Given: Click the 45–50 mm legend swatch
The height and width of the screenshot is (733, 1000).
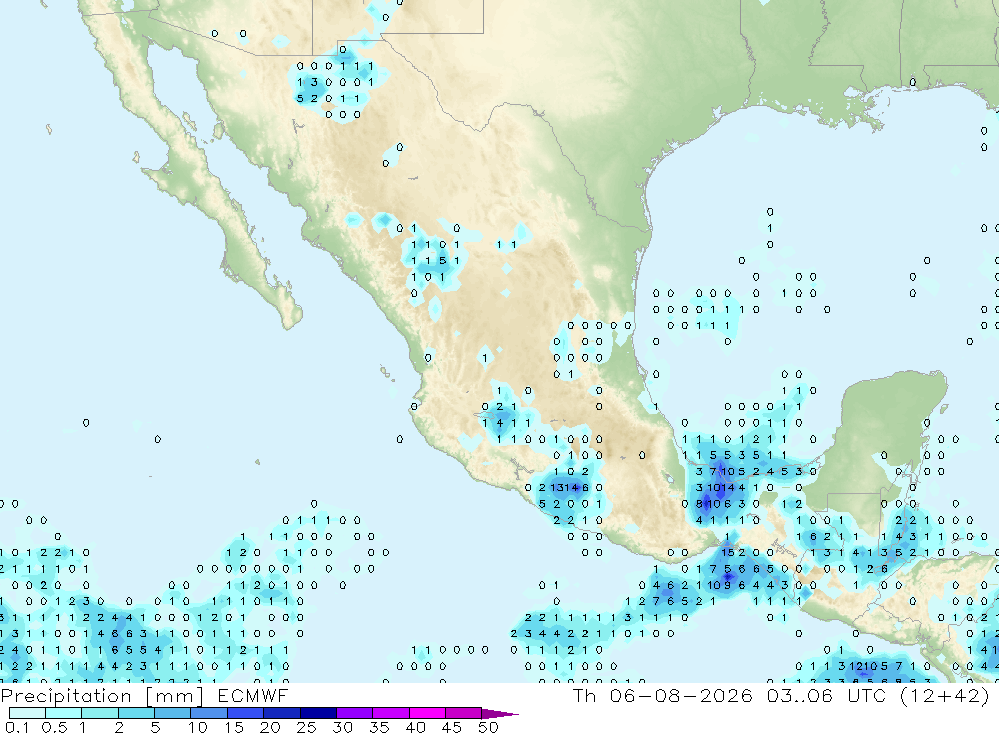Looking at the screenshot, I should click(x=463, y=713).
